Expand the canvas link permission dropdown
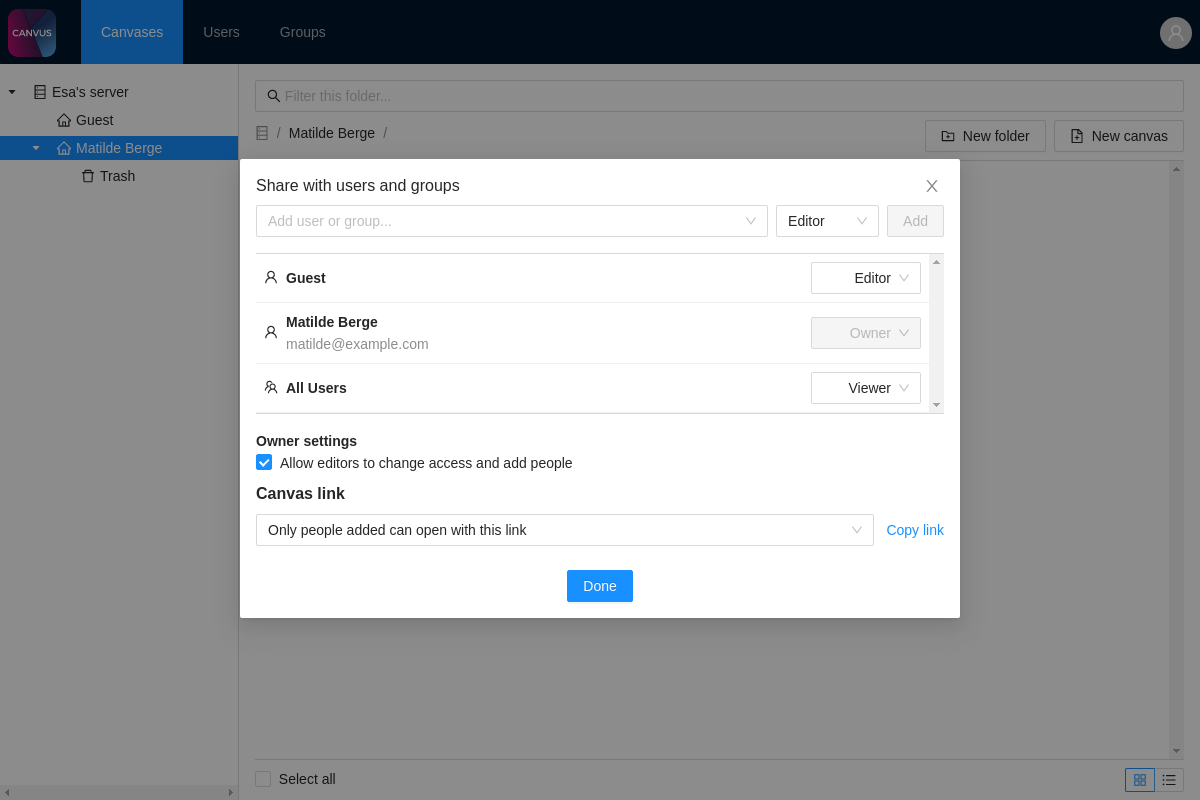This screenshot has width=1200, height=800. pyautogui.click(x=564, y=530)
